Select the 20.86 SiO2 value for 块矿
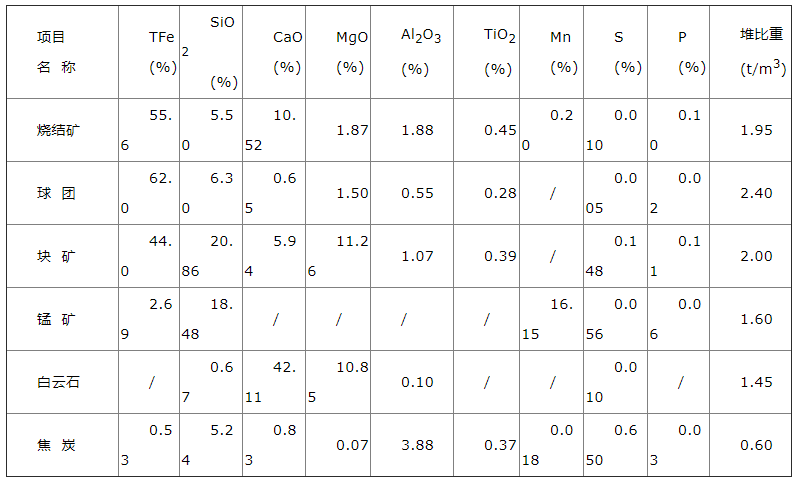 (x=211, y=256)
